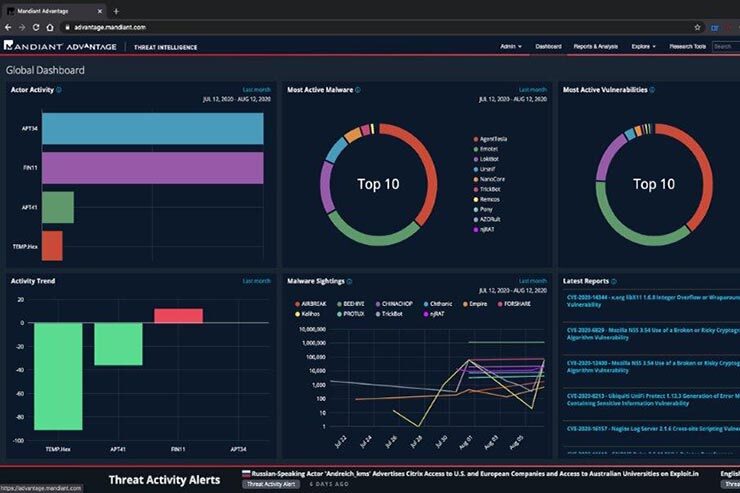Click the Threat Activity Alert tag button
Screen dimensions: 740x493
[x=270, y=484]
